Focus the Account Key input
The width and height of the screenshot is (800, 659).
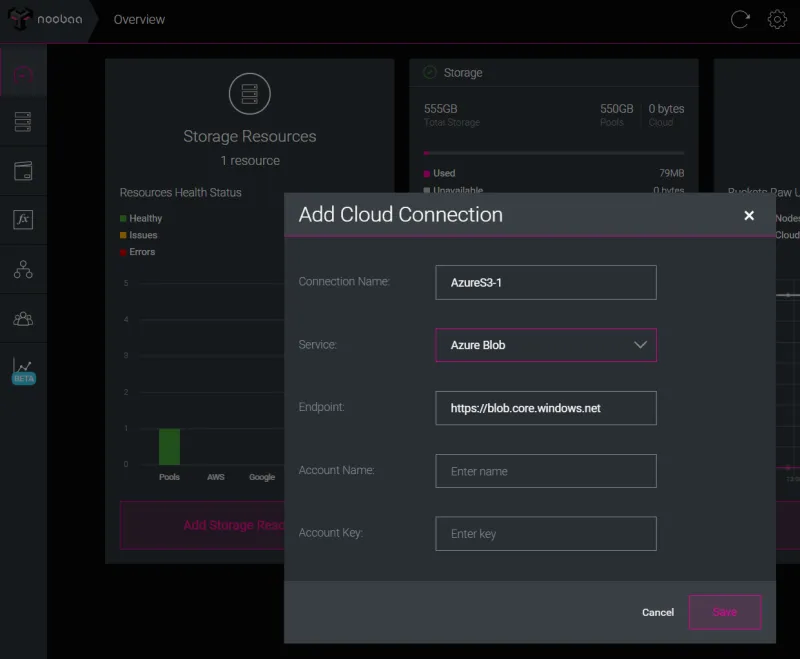click(x=545, y=534)
